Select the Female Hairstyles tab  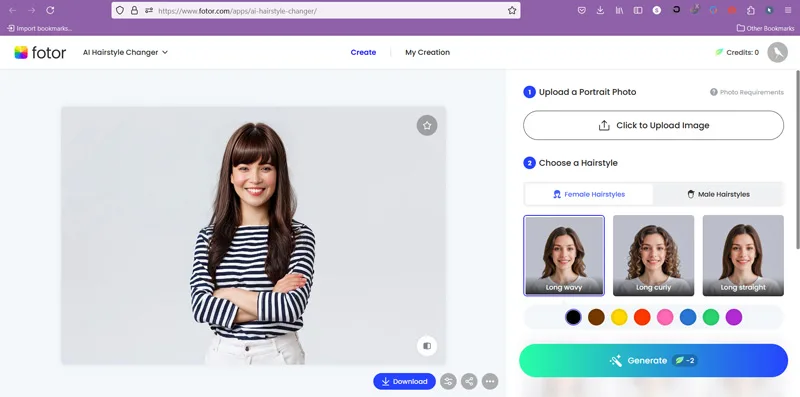point(589,194)
